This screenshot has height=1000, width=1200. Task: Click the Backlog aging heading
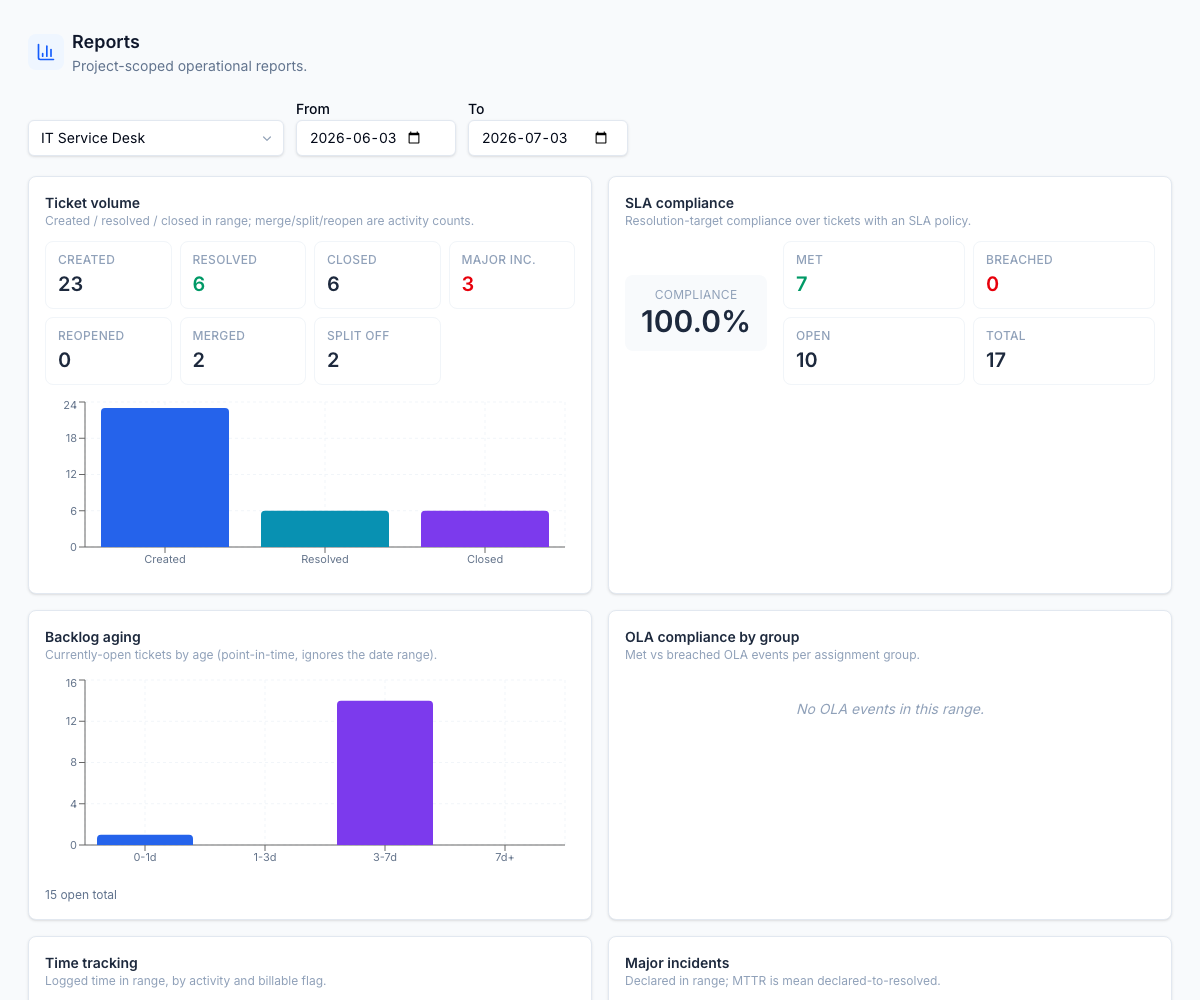(93, 637)
